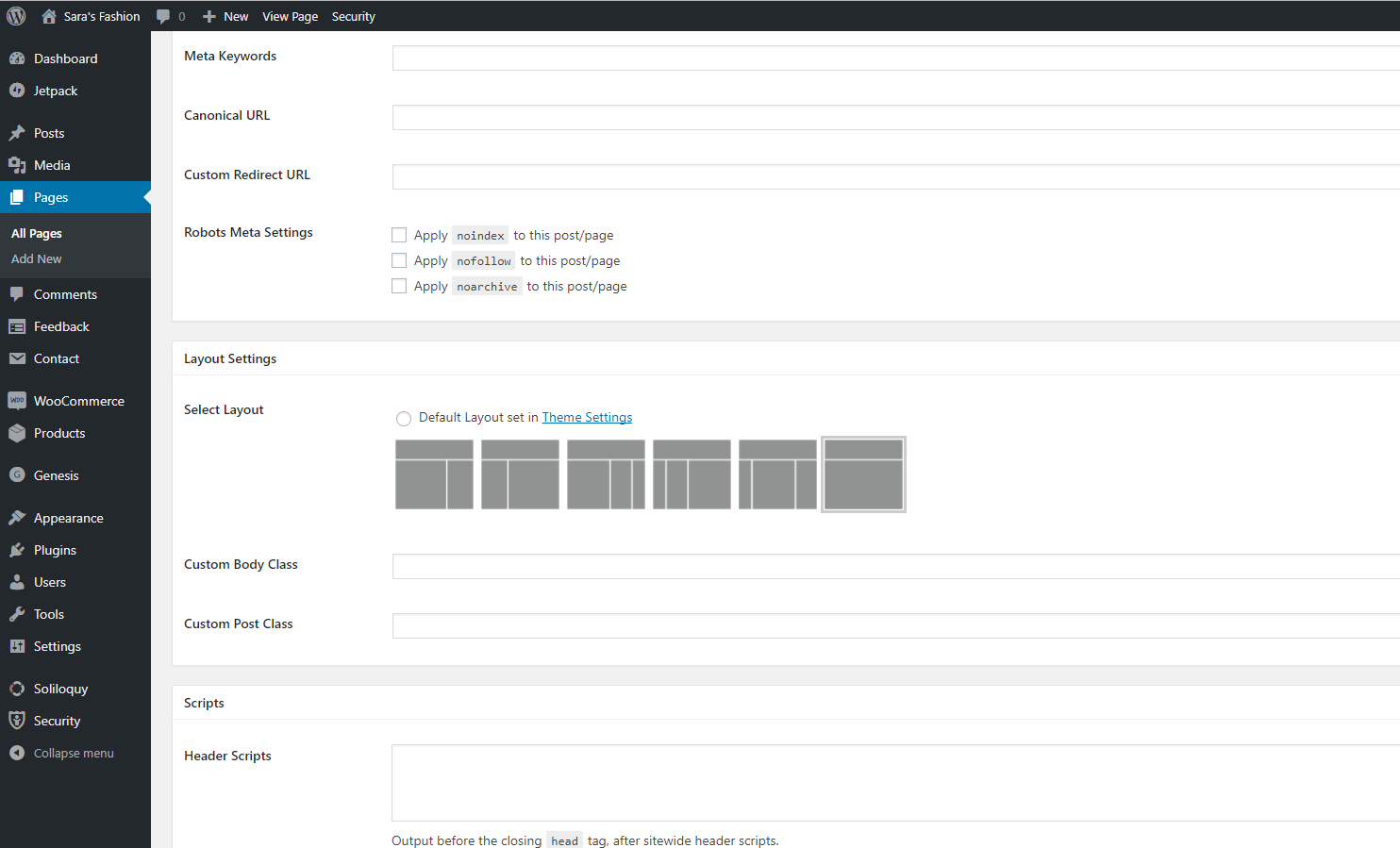Viewport: 1400px width, 848px height.
Task: Enable the noarchive checkbox
Action: tap(399, 286)
